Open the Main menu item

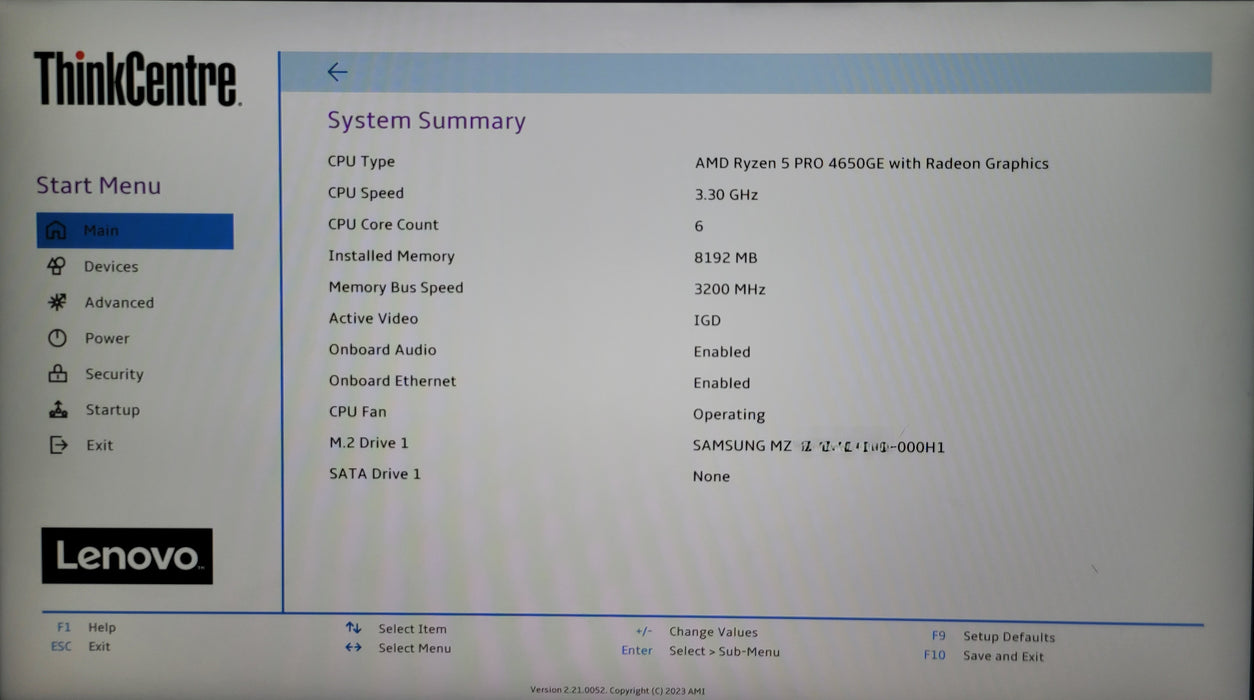click(x=135, y=231)
